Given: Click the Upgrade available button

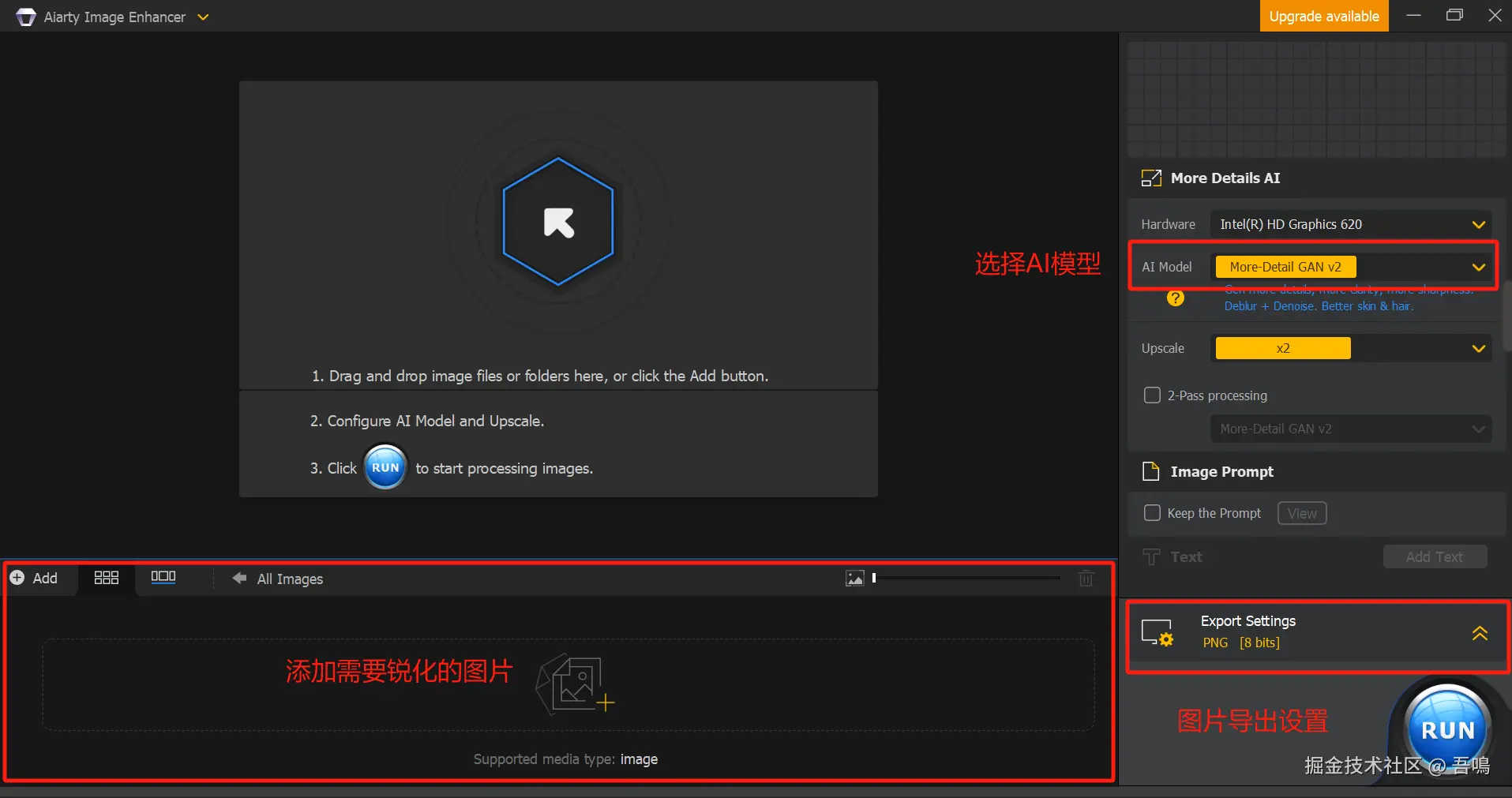Looking at the screenshot, I should tap(1324, 16).
